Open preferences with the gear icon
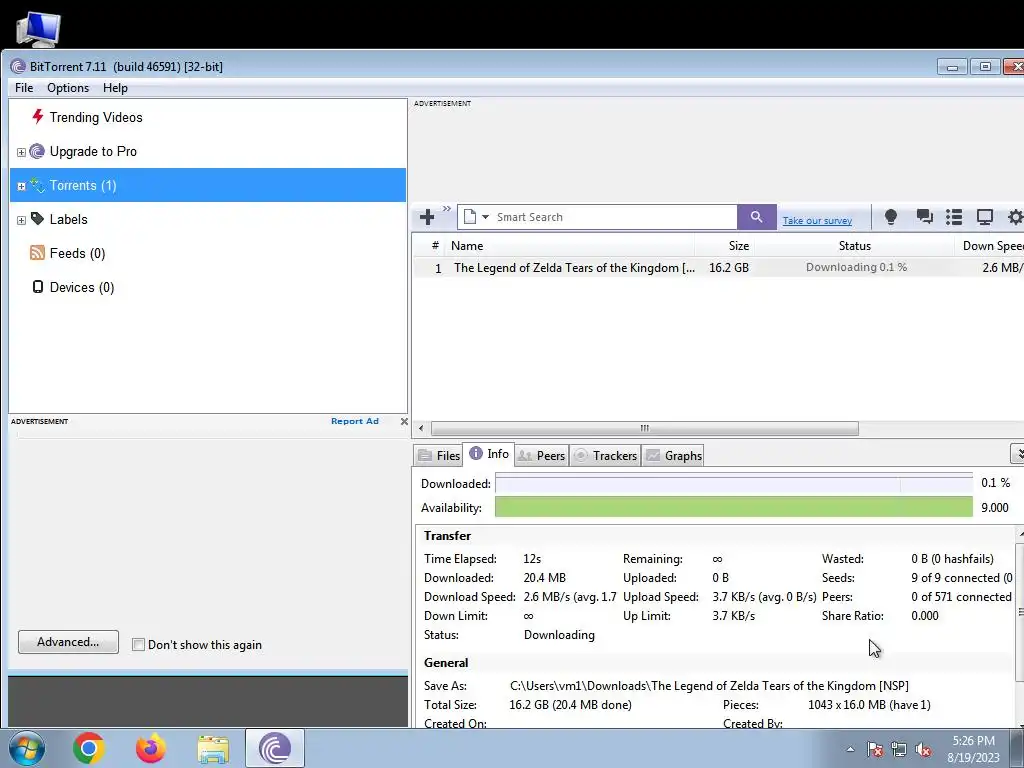Screen dimensions: 1024x768 click(1016, 217)
